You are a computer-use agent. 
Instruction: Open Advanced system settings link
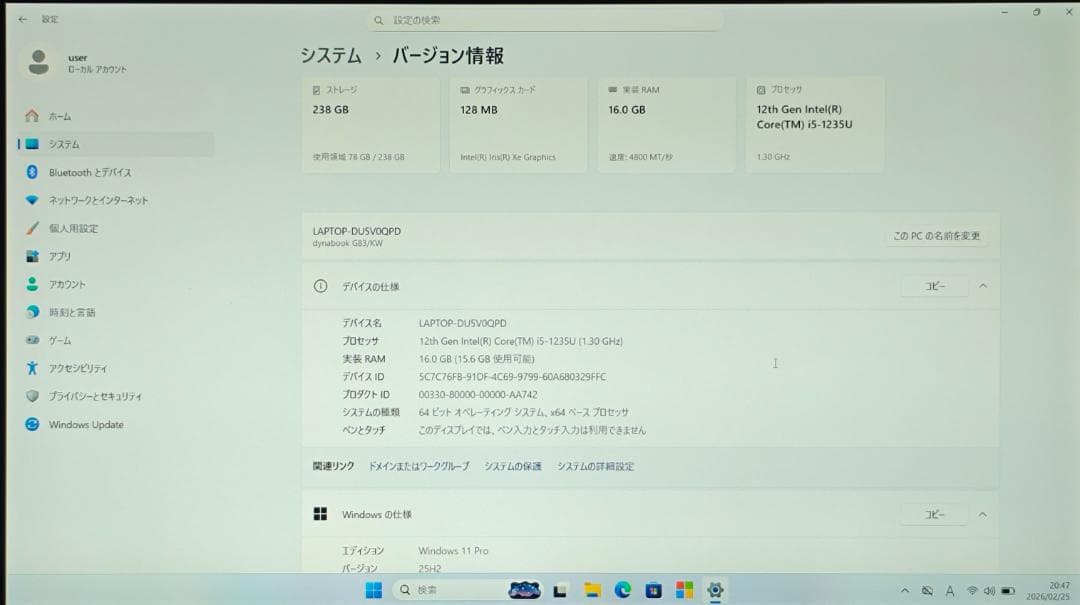click(595, 466)
